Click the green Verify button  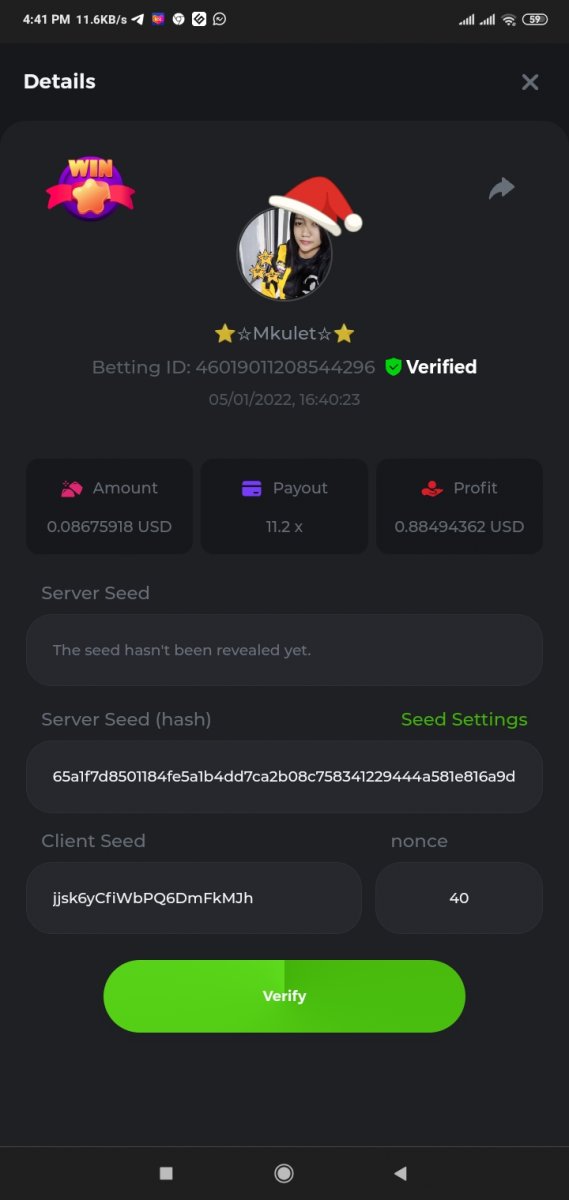284,996
